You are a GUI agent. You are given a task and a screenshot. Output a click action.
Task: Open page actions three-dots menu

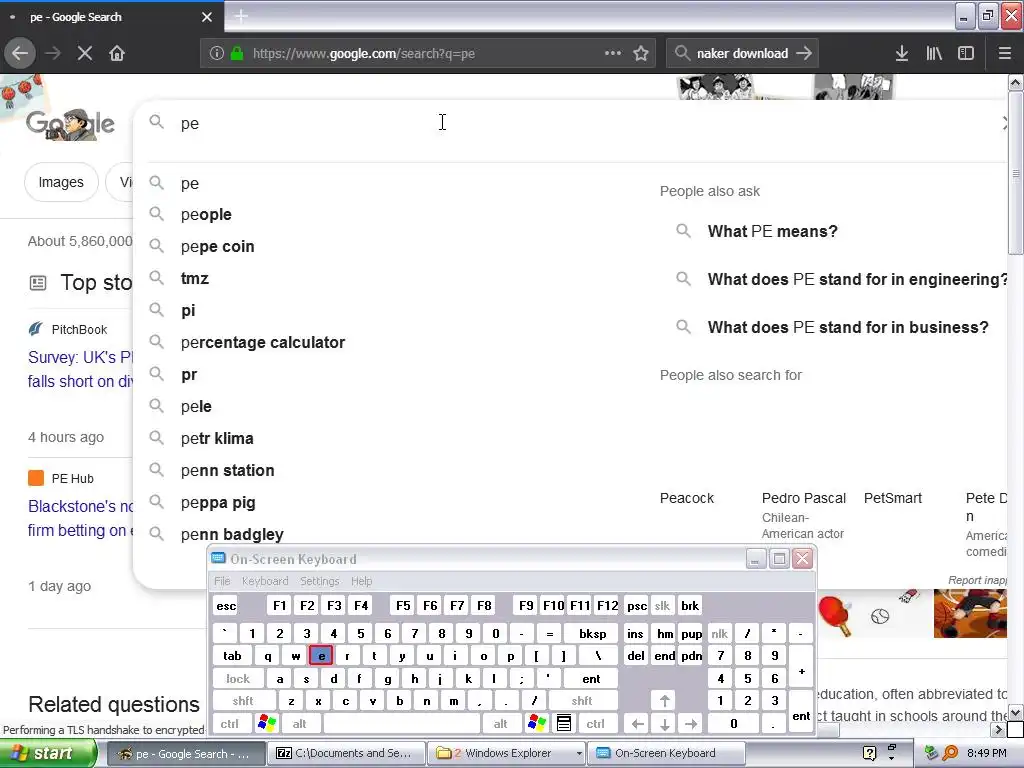tap(613, 53)
